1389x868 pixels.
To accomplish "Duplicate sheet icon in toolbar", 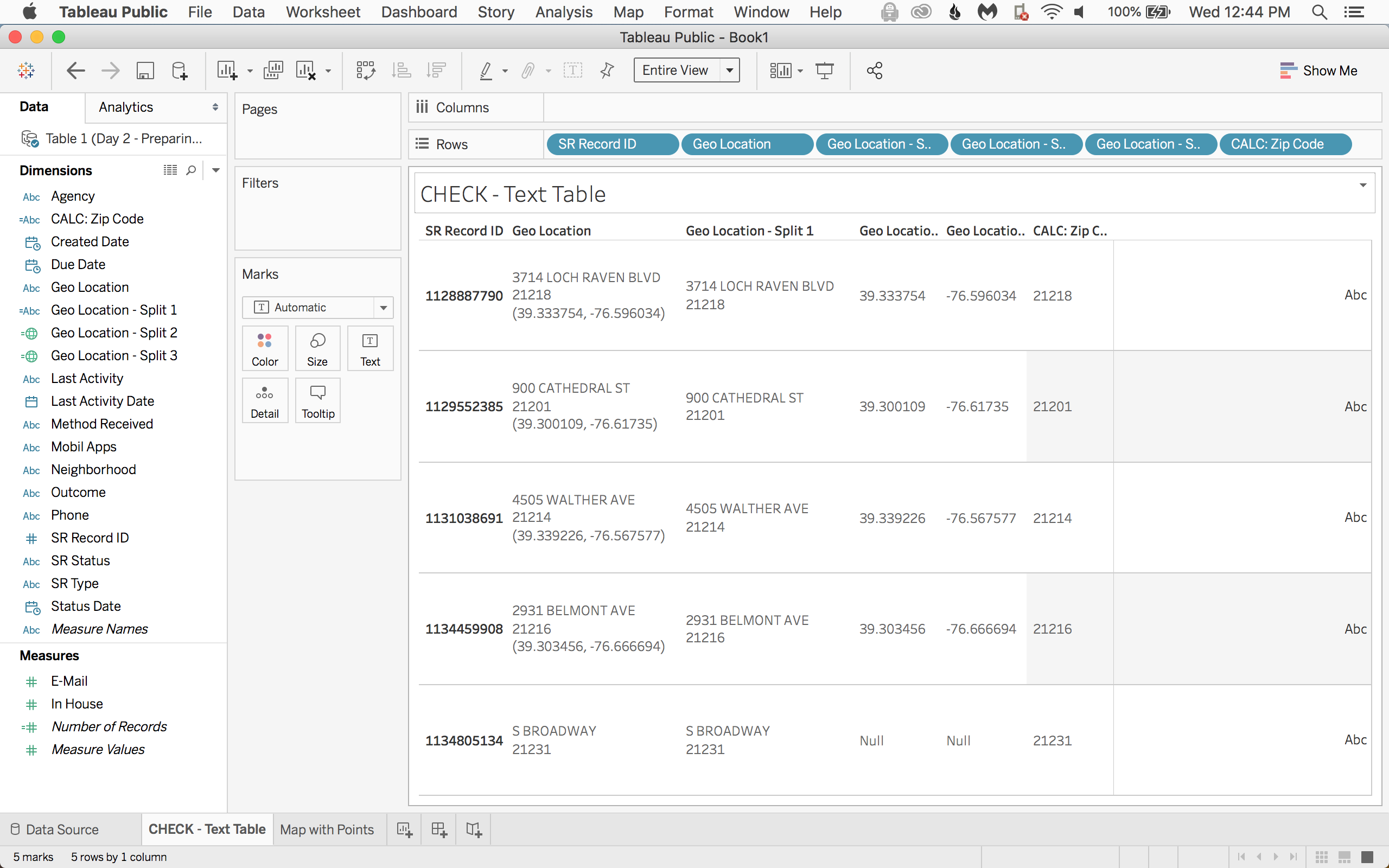I will [x=273, y=71].
